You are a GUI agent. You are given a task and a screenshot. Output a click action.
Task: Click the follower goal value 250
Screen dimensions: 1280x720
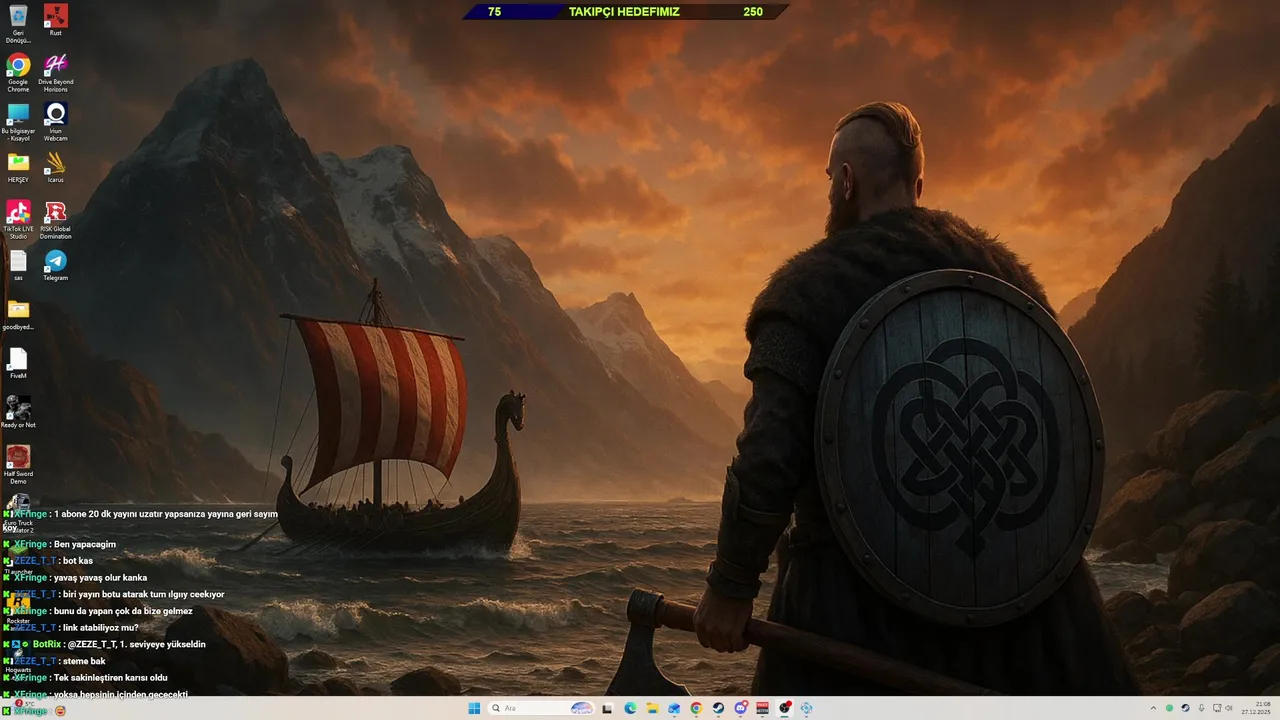coord(753,12)
